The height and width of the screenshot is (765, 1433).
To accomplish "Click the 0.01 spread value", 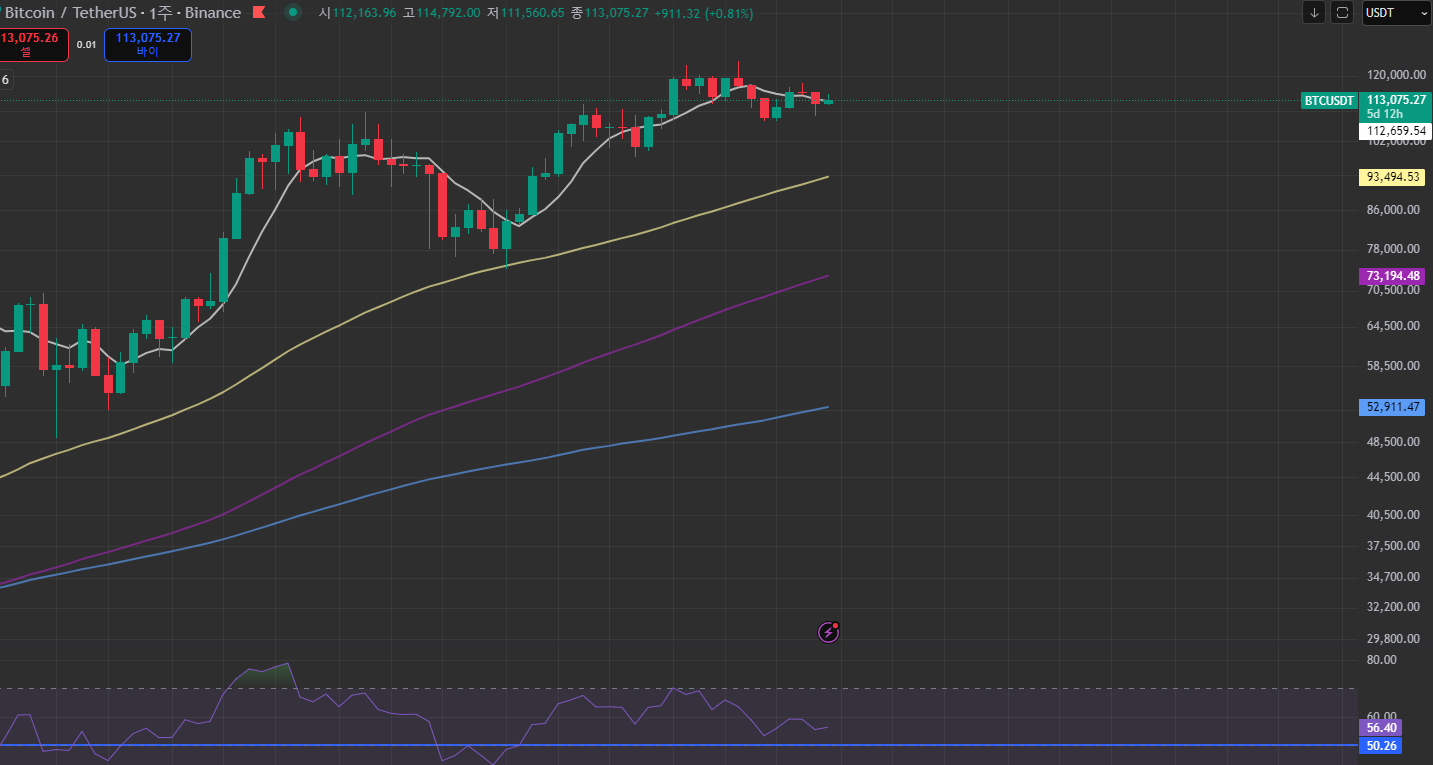I will 87,45.
